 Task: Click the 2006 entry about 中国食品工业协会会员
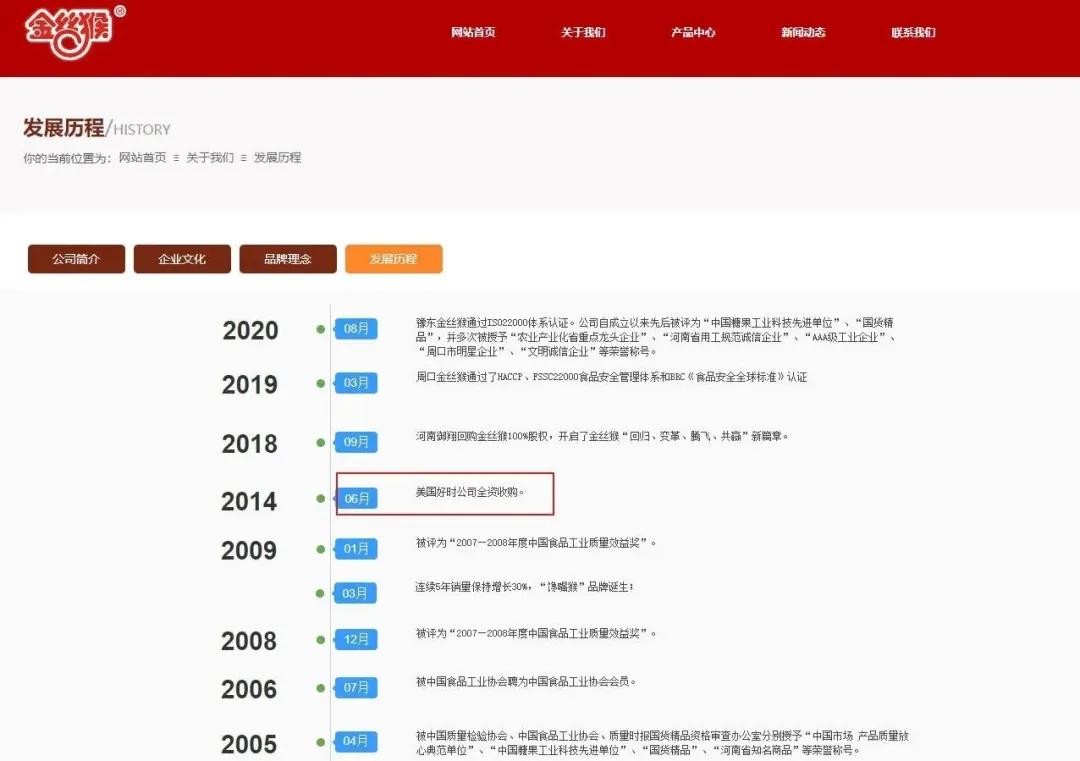click(x=525, y=681)
